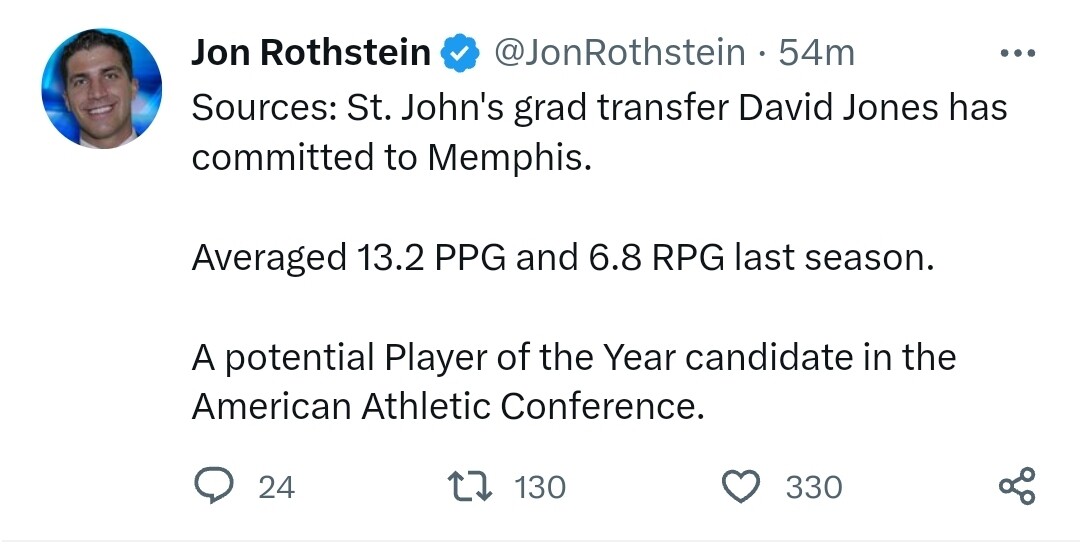Viewport: 1080px width, 544px height.
Task: Click the blue verified checkmark badge
Action: pos(459,53)
